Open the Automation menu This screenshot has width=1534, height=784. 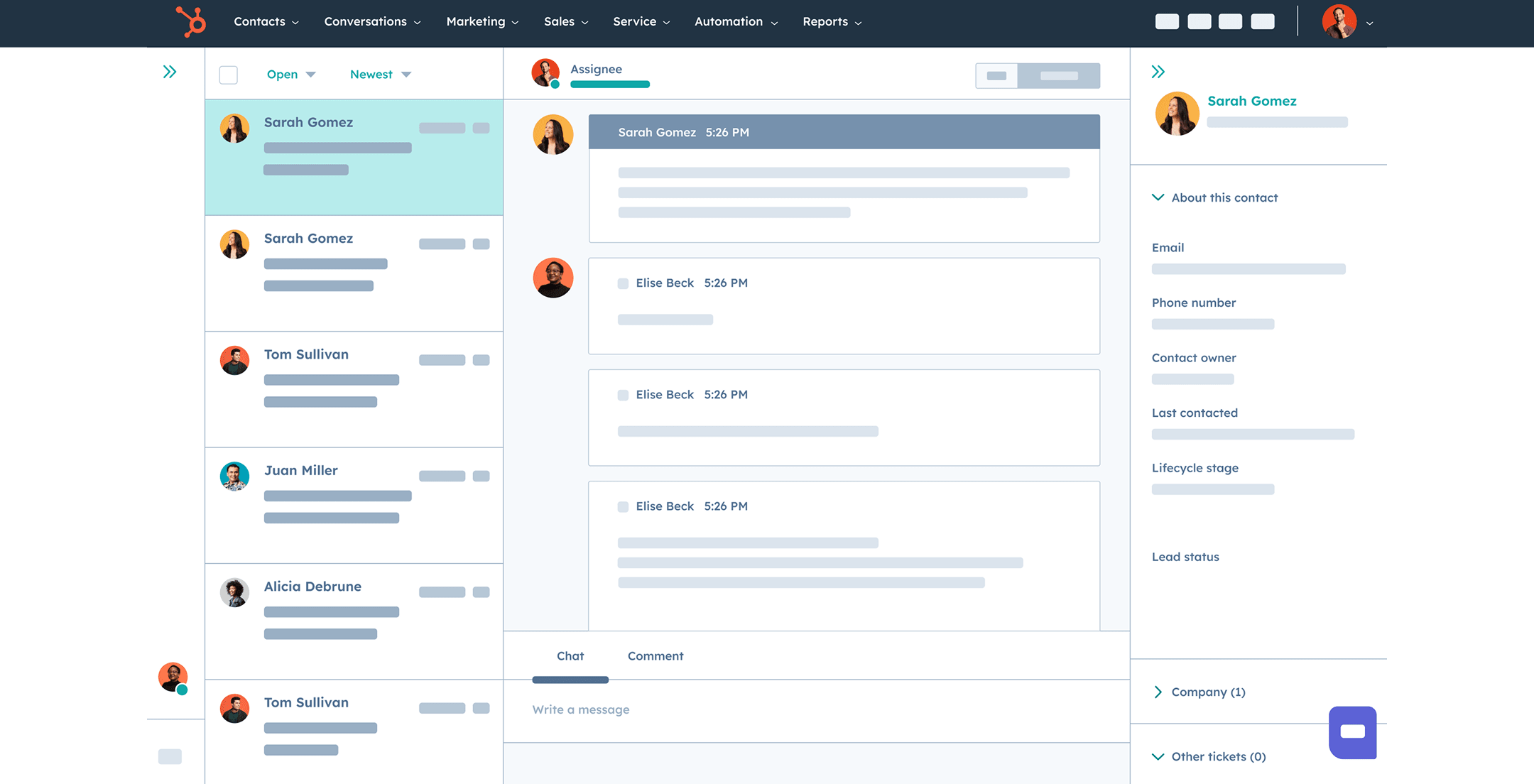736,22
